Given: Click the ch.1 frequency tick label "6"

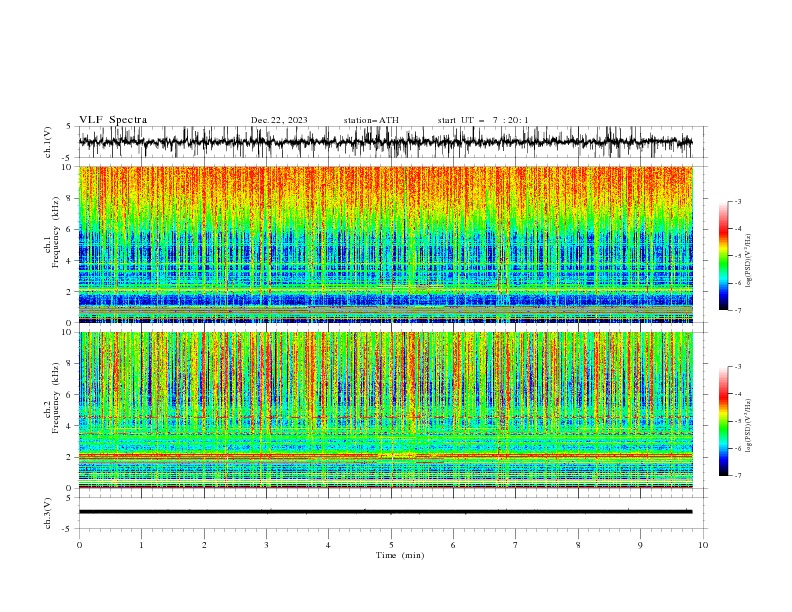Looking at the screenshot, I should click(70, 229).
